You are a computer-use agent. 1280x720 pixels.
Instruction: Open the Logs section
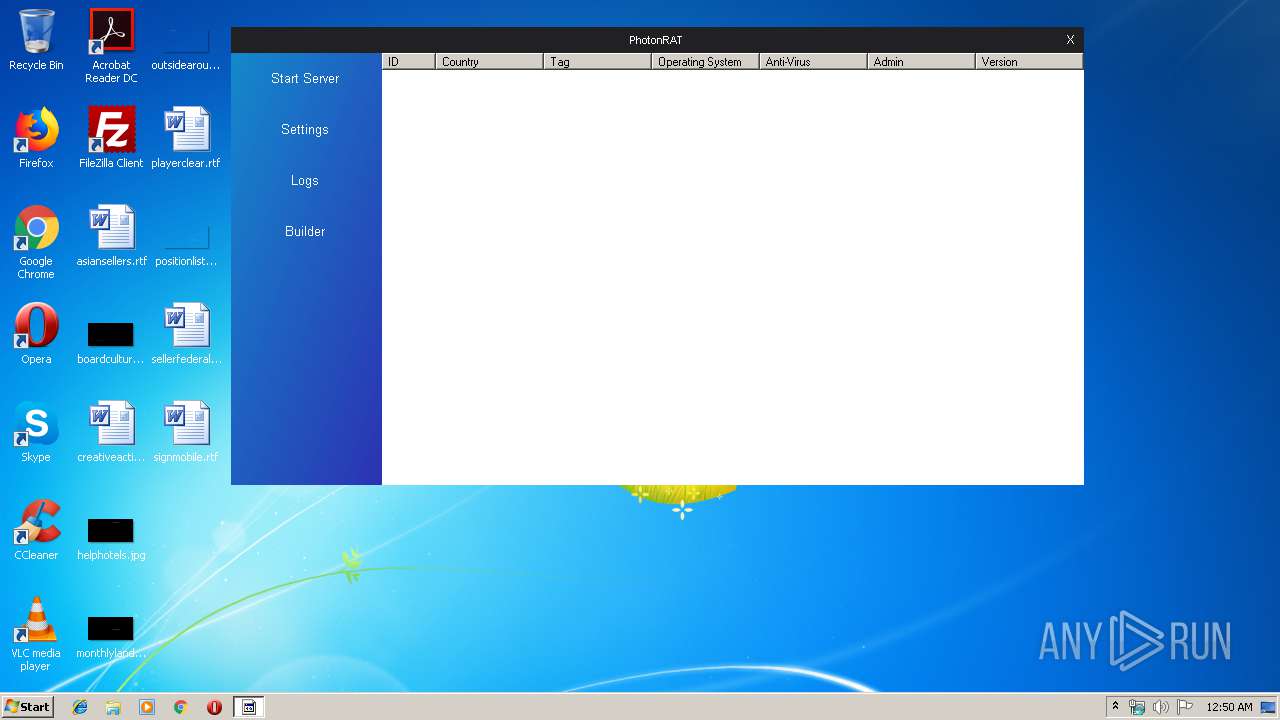[x=305, y=180]
